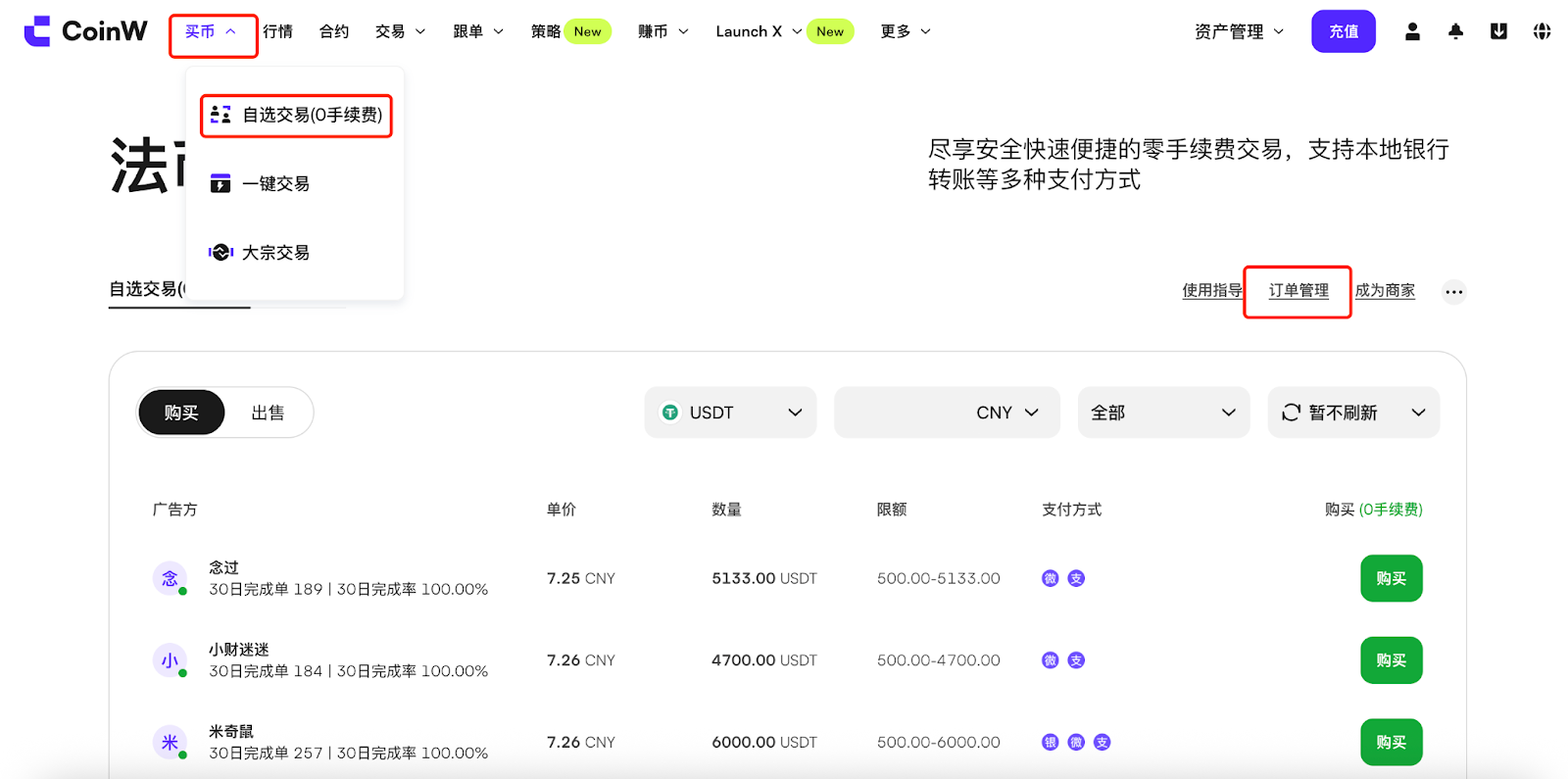Viewport: 1568px width, 779px height.
Task: Expand the 赚币 navigation dropdown
Action: coord(663,31)
